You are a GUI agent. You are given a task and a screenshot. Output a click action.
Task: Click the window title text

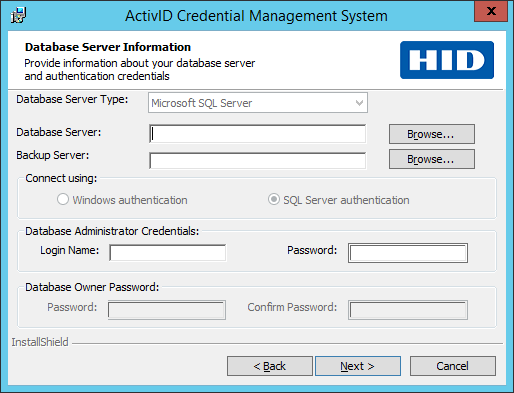pos(256,16)
